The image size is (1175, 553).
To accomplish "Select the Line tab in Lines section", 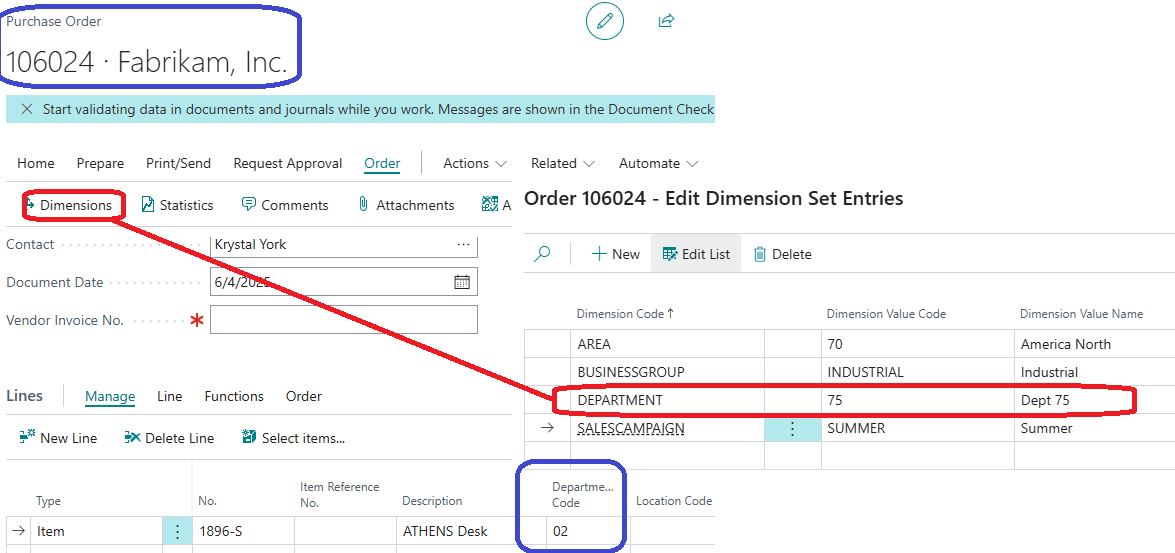I will click(169, 396).
